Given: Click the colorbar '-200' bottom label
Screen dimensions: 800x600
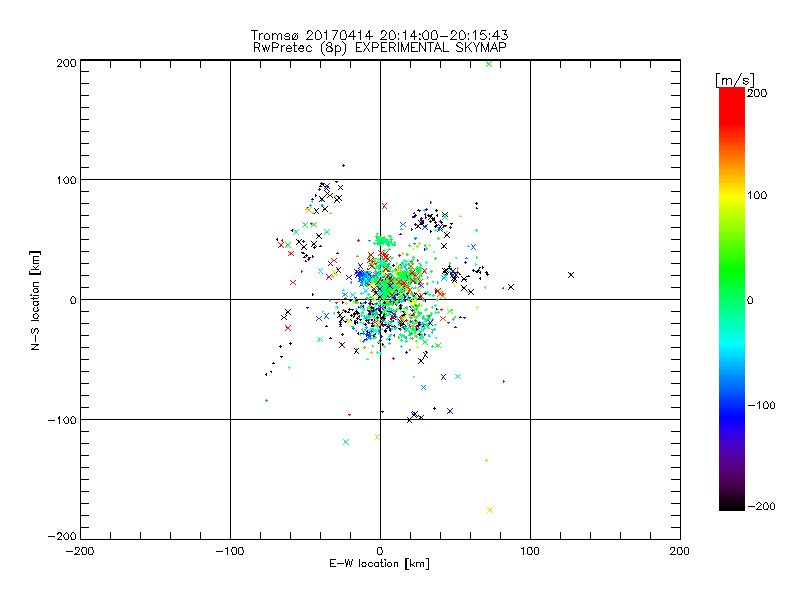Looking at the screenshot, I should (x=761, y=506).
